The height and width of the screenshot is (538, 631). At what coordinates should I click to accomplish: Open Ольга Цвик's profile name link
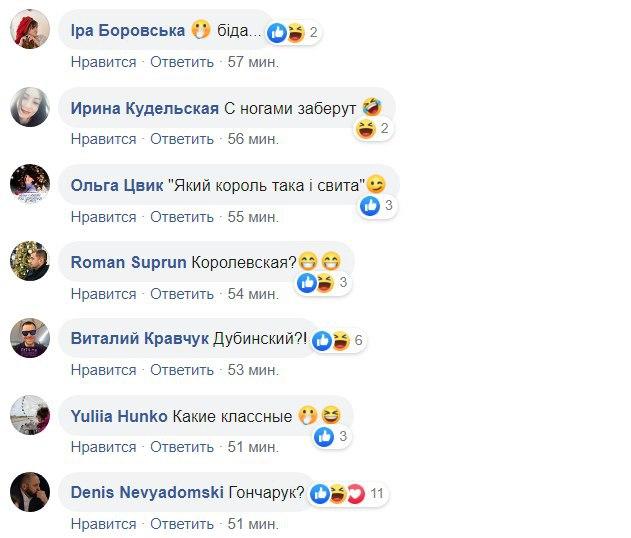114,185
